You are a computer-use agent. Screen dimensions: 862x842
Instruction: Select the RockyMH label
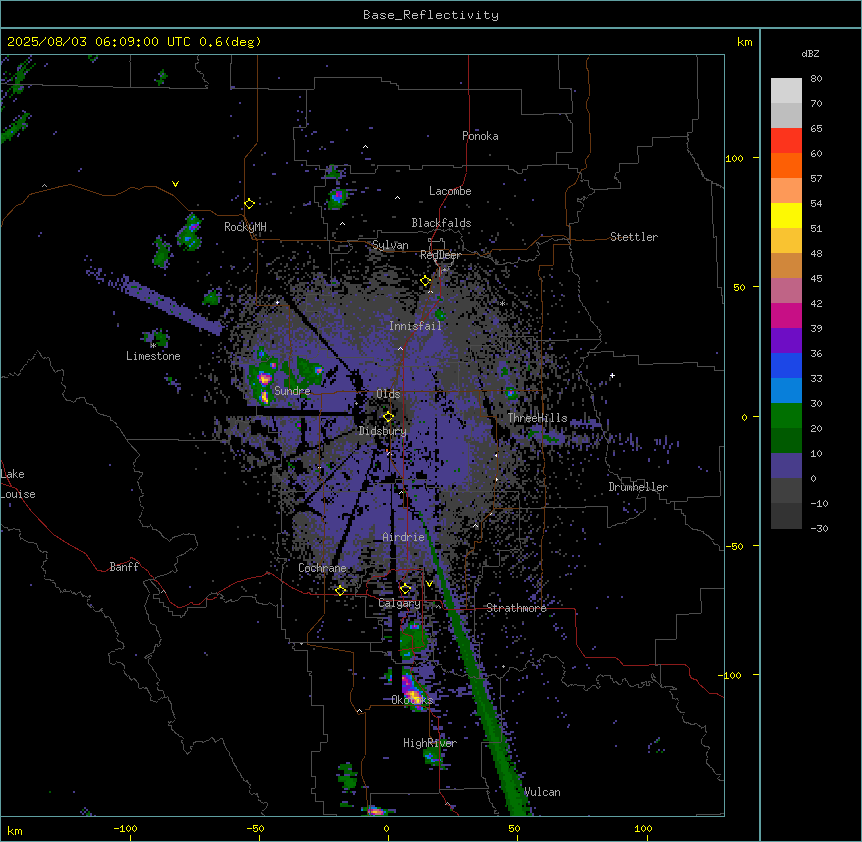[x=245, y=227]
